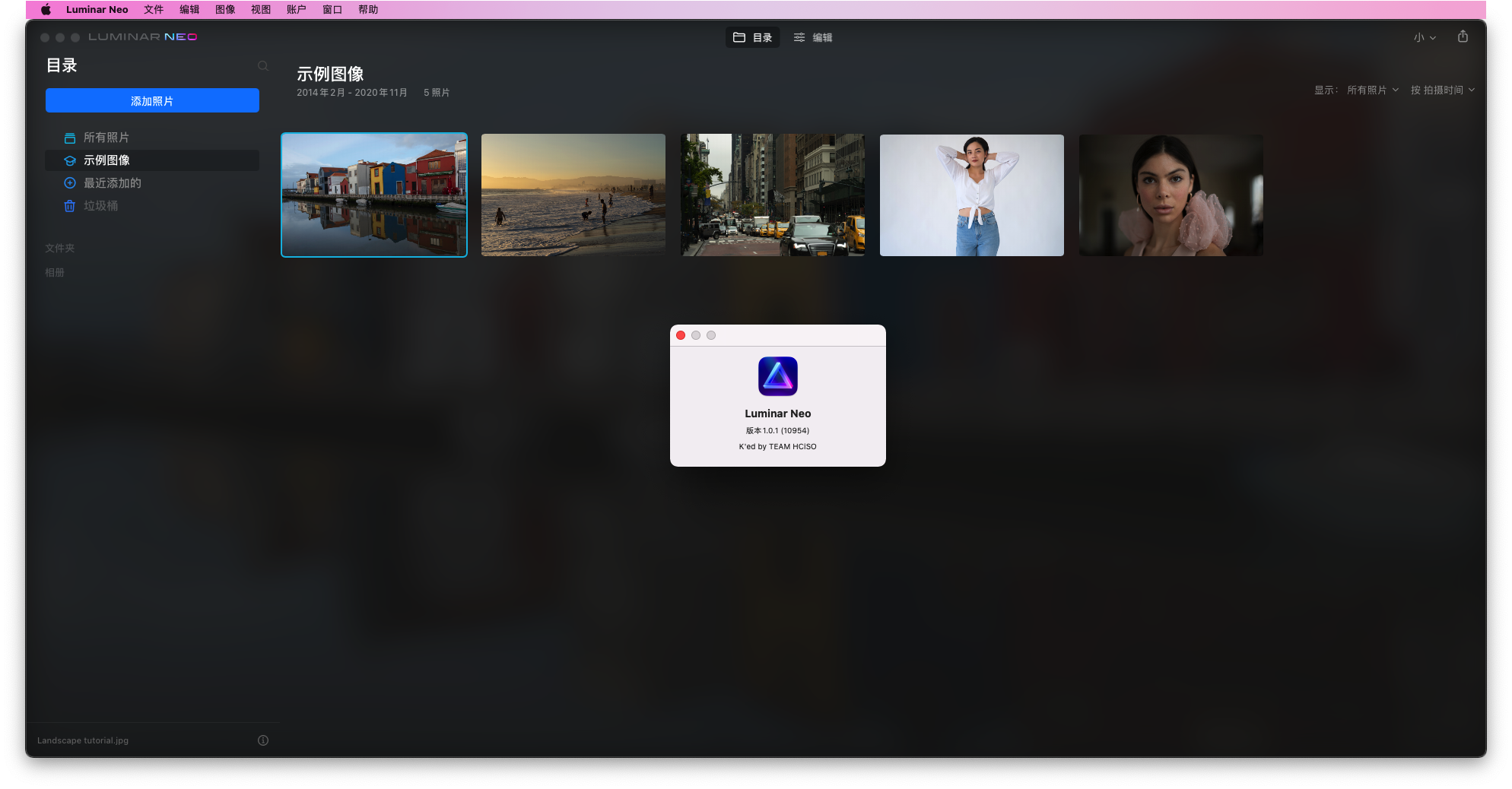Open the 账户 (Account) menu
1512x789 pixels.
[296, 10]
